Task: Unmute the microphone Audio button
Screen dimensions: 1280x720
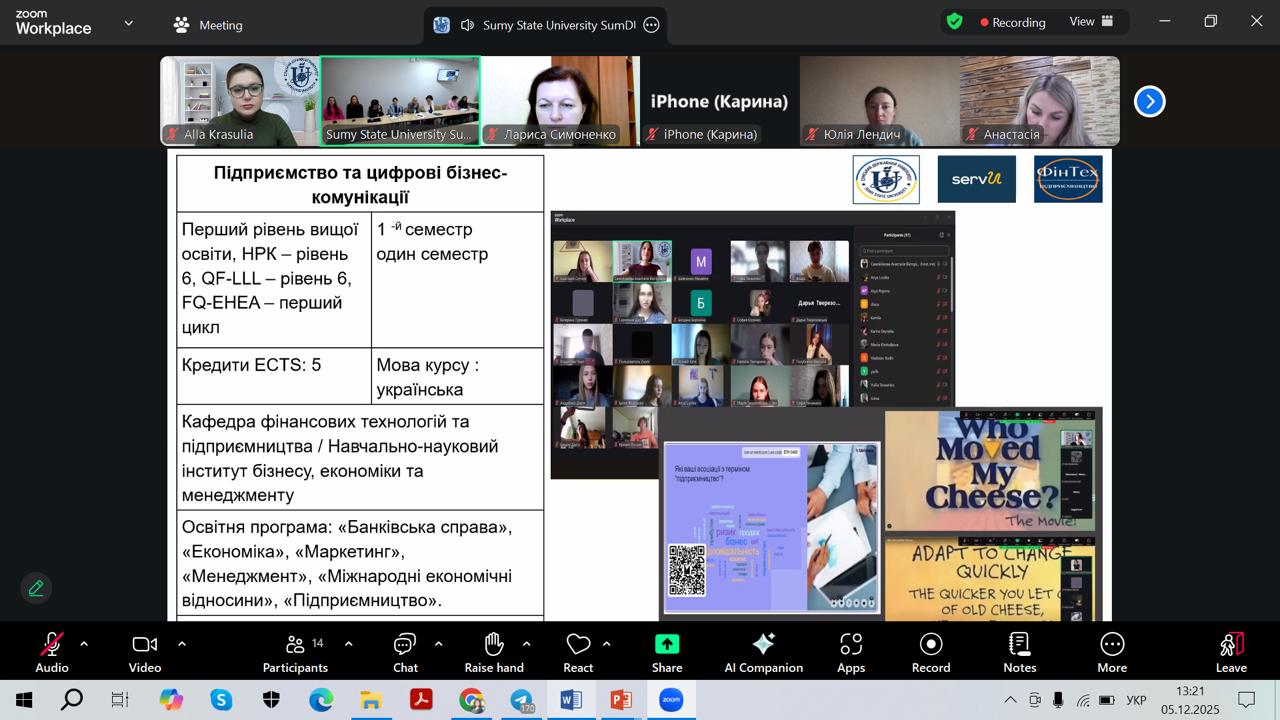Action: [x=52, y=652]
